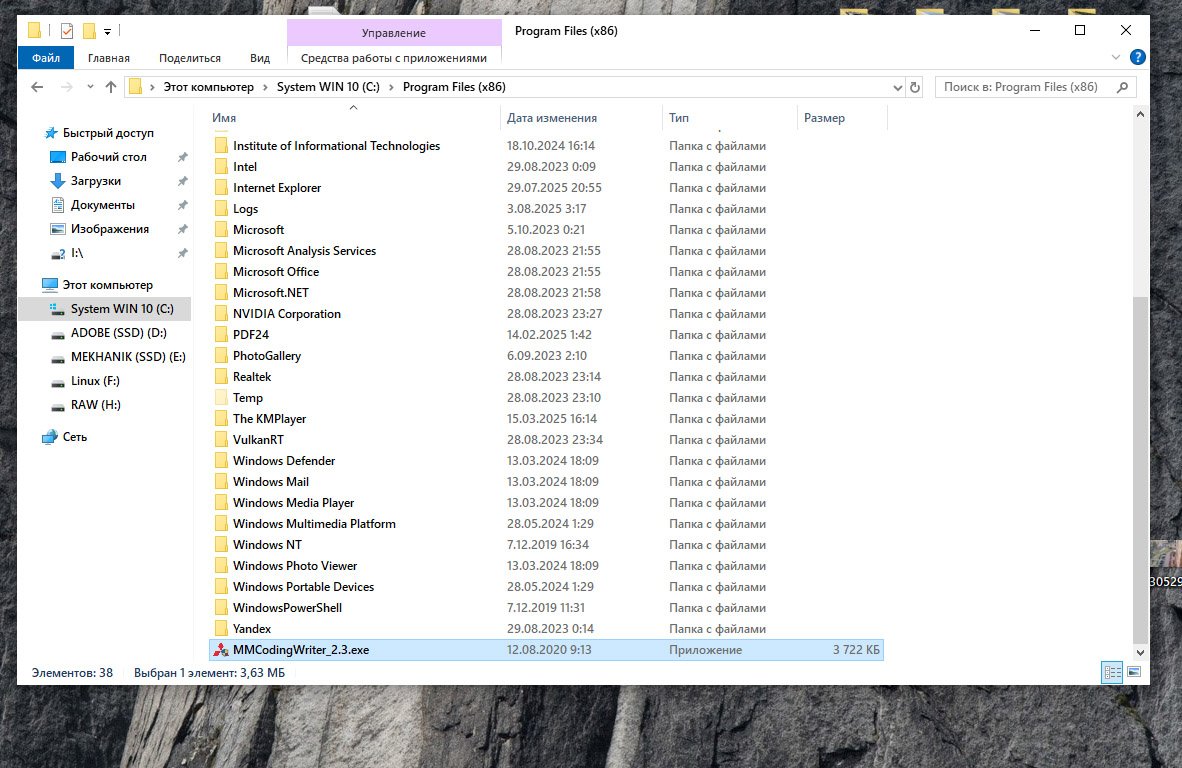Screen dimensions: 1182x768
Task: Click the Forward navigation arrow
Action: [66, 87]
